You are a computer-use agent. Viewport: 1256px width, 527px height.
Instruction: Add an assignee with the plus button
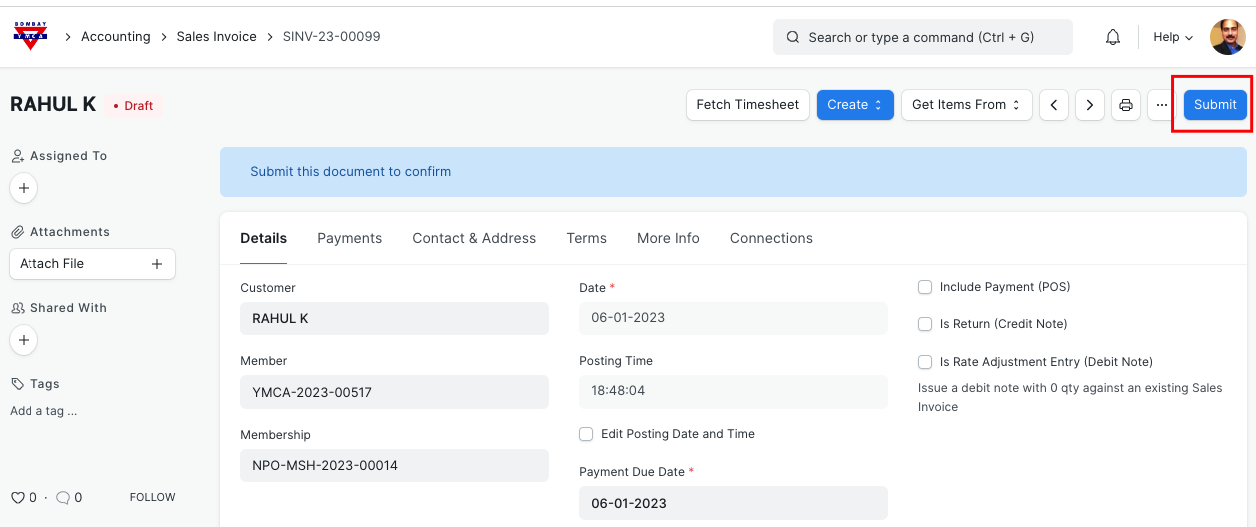click(24, 188)
